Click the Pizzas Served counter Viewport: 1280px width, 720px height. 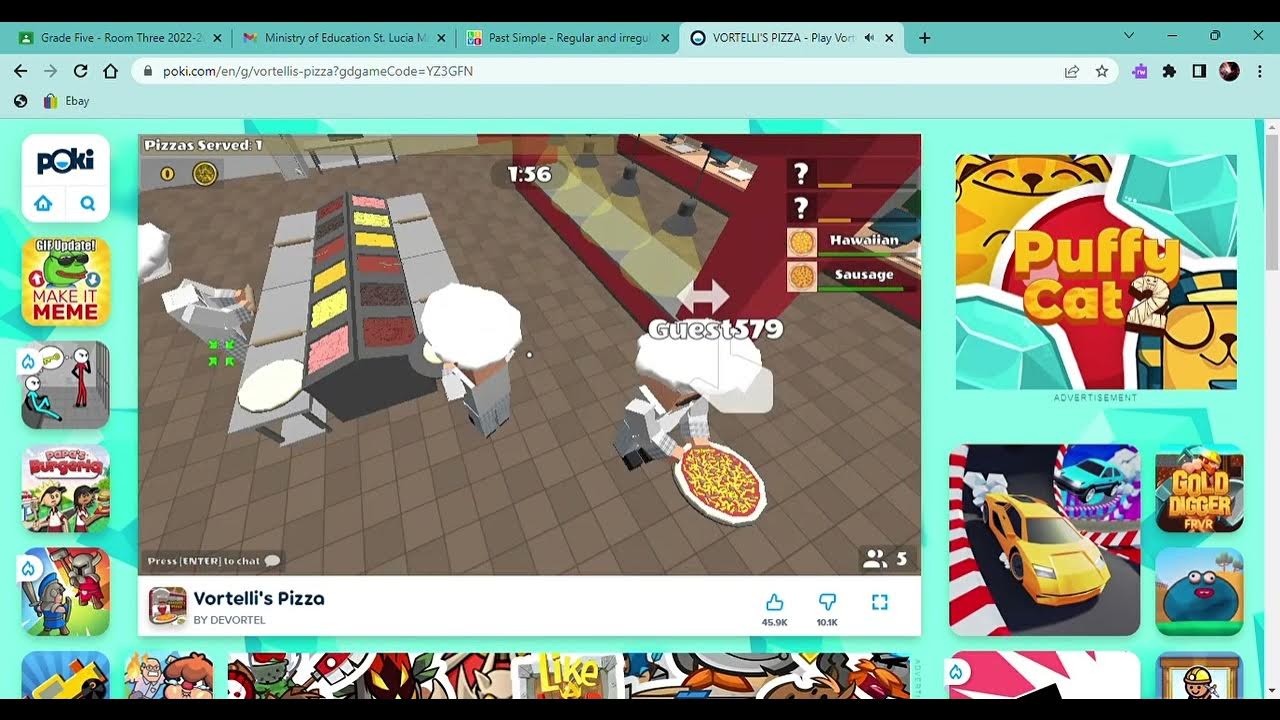[x=203, y=145]
